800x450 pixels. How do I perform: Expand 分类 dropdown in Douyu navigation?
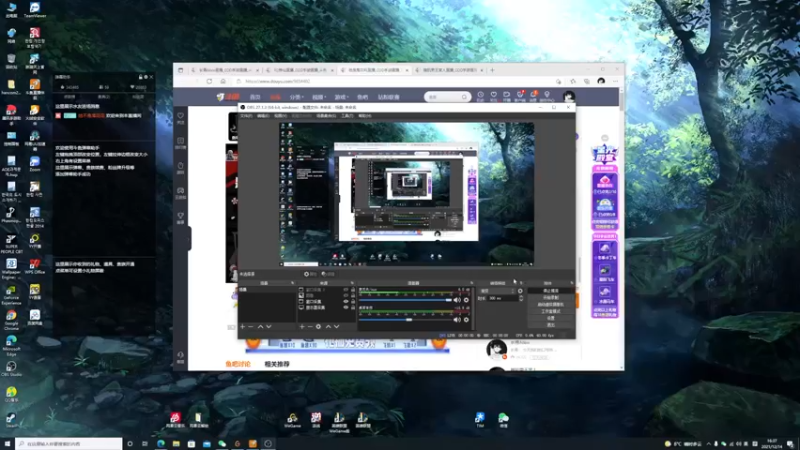(x=296, y=97)
